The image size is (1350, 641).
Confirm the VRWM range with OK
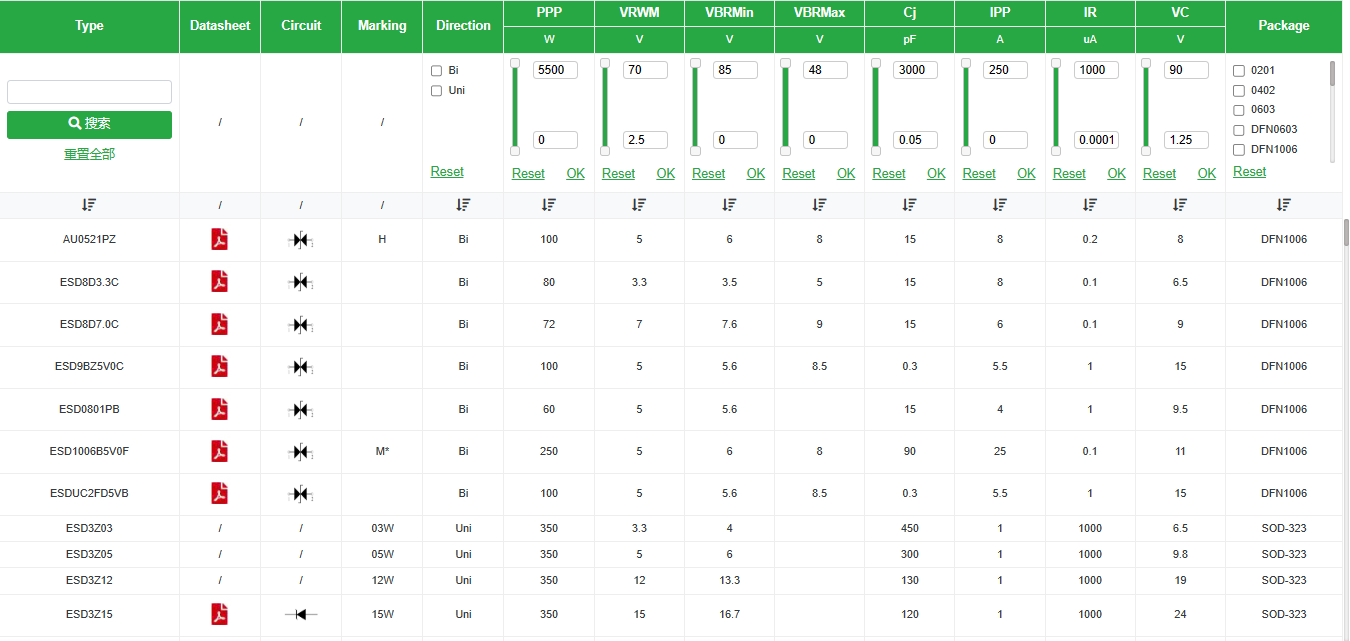tap(666, 174)
